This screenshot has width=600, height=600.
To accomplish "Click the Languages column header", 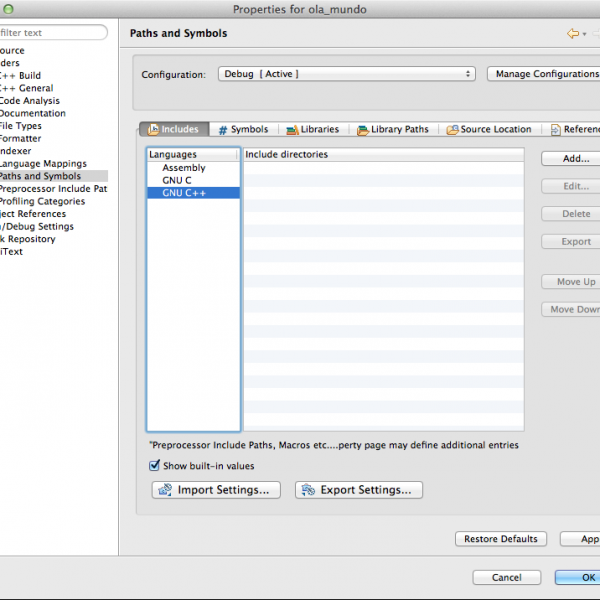I will click(x=192, y=154).
